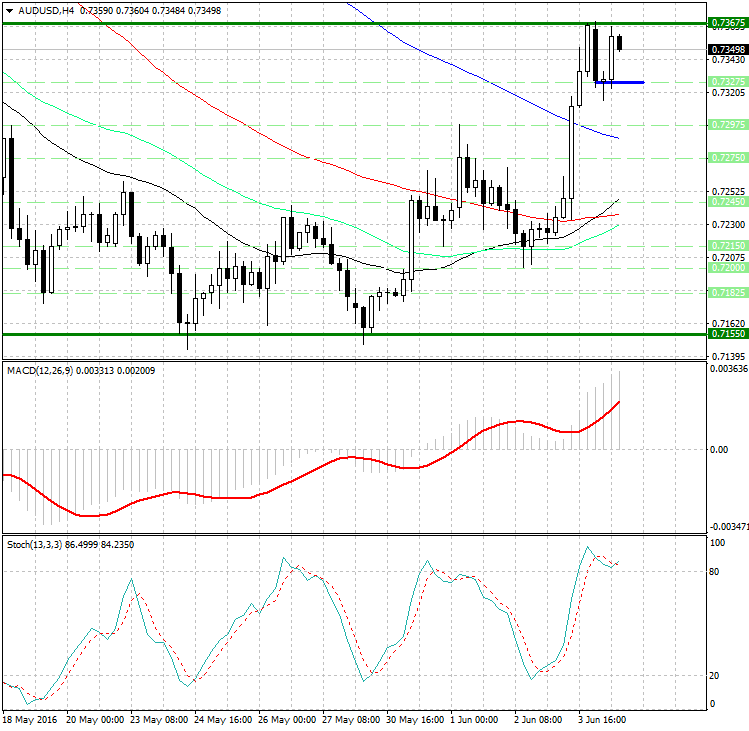Select the thick green support line at 0.71550
Screen dimensions: 749x731
pos(354,334)
